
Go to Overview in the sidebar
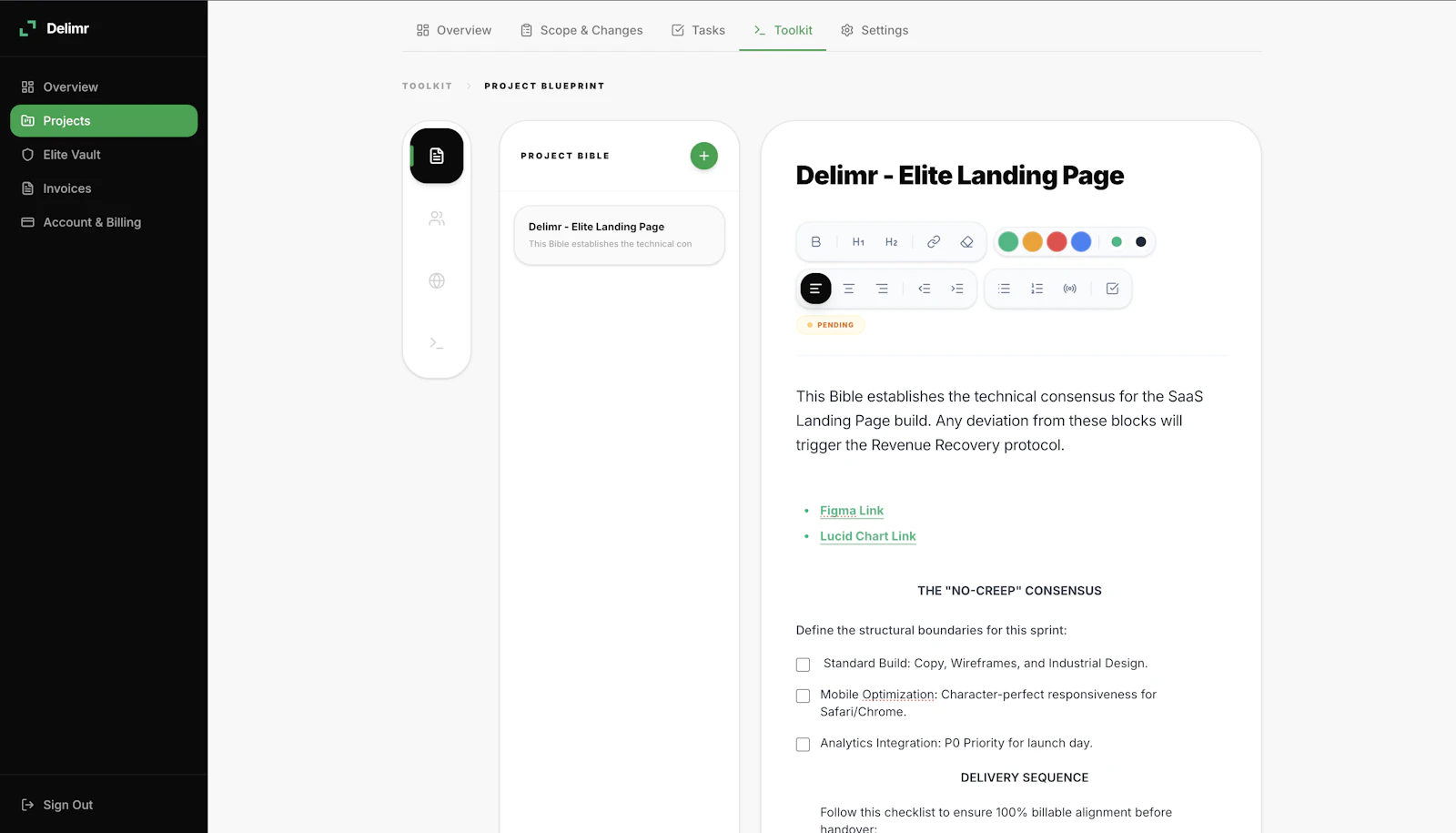(104, 87)
